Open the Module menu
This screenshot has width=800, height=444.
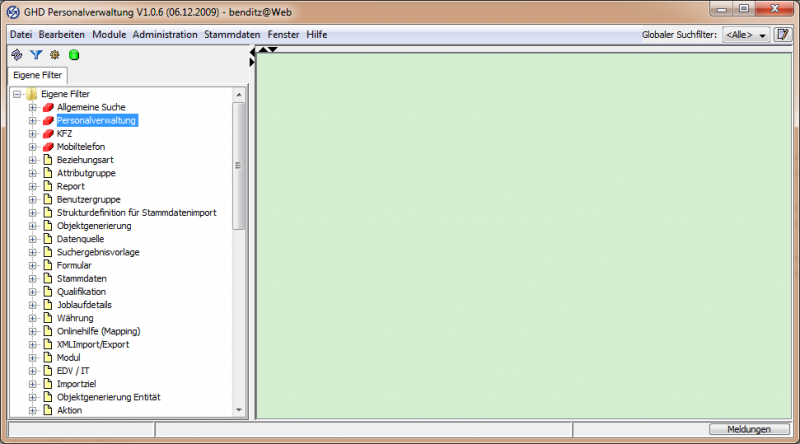pyautogui.click(x=109, y=35)
